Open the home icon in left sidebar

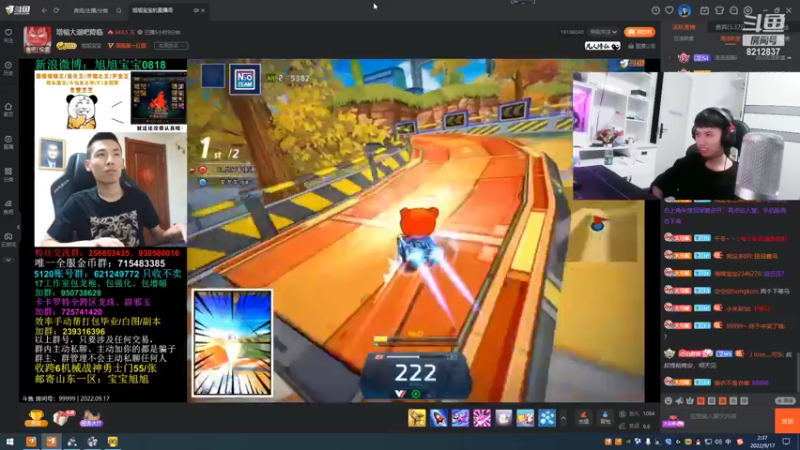[8, 109]
